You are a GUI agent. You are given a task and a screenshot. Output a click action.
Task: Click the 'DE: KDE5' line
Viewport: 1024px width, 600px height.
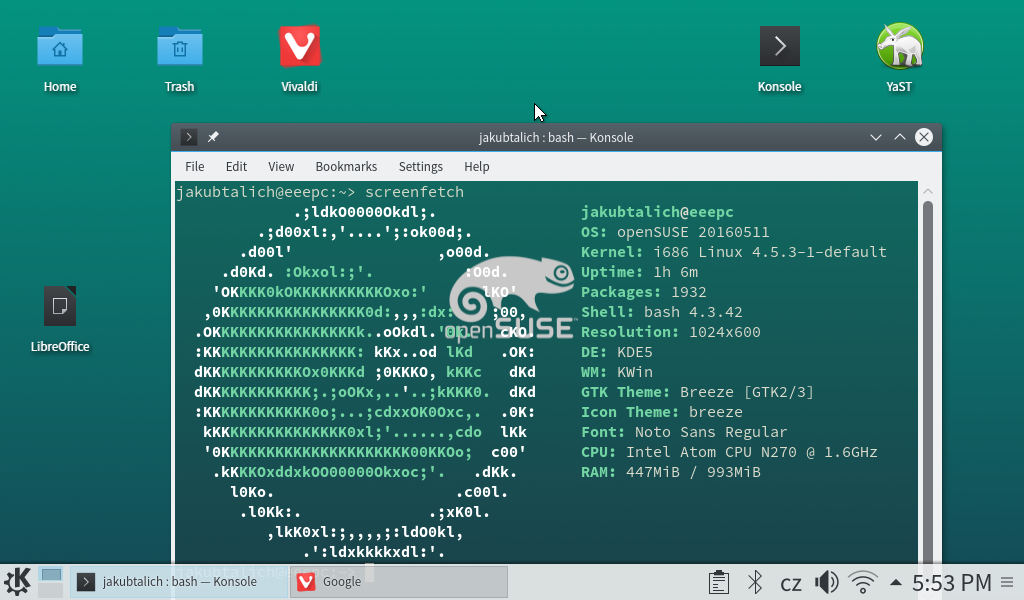pyautogui.click(x=616, y=353)
